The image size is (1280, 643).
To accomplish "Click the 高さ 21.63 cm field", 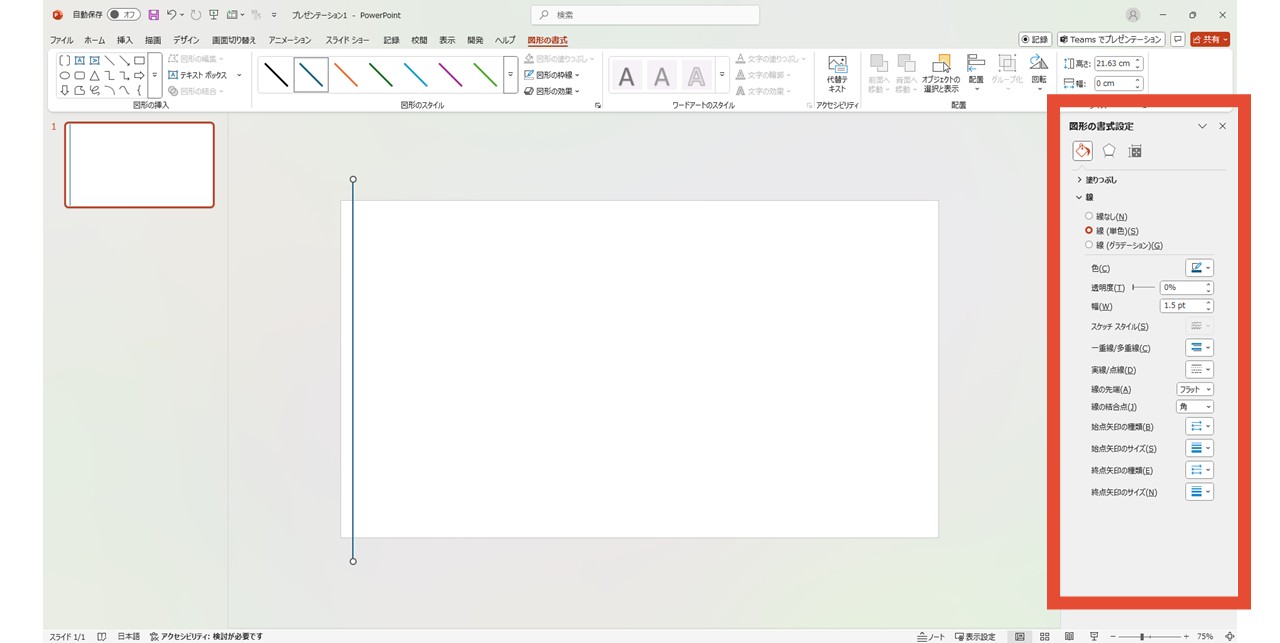I will (1118, 63).
